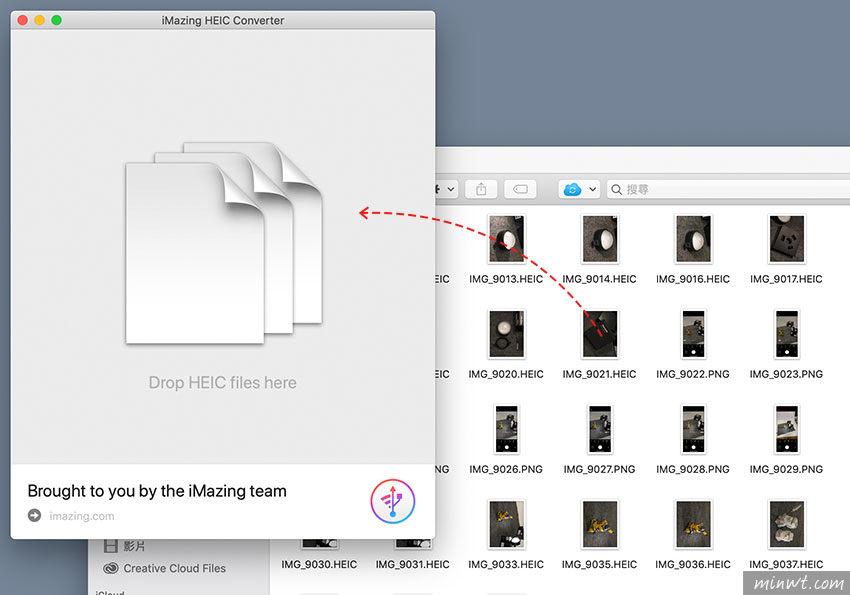Click the film icon beside 影片
Screen dimensions: 850x595
point(111,545)
